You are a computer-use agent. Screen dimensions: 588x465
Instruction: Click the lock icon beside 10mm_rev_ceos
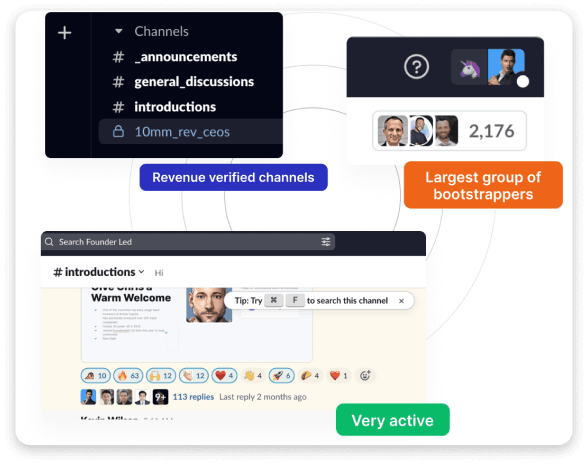[x=118, y=131]
